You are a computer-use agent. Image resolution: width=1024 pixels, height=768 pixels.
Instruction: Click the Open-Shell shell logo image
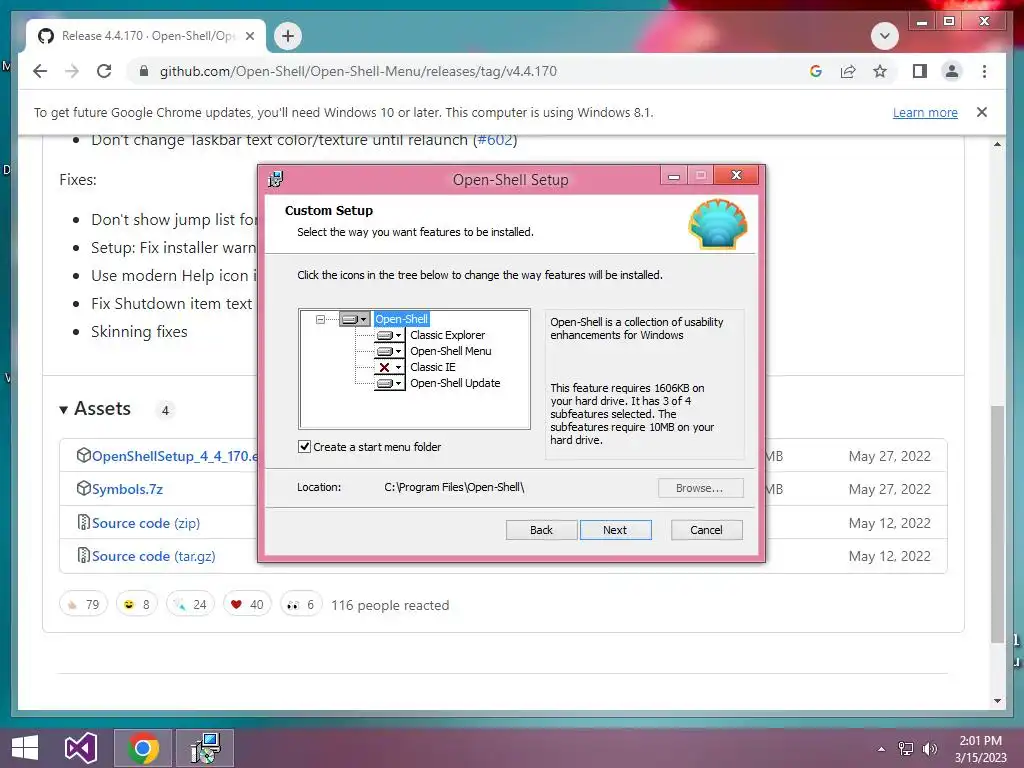718,225
